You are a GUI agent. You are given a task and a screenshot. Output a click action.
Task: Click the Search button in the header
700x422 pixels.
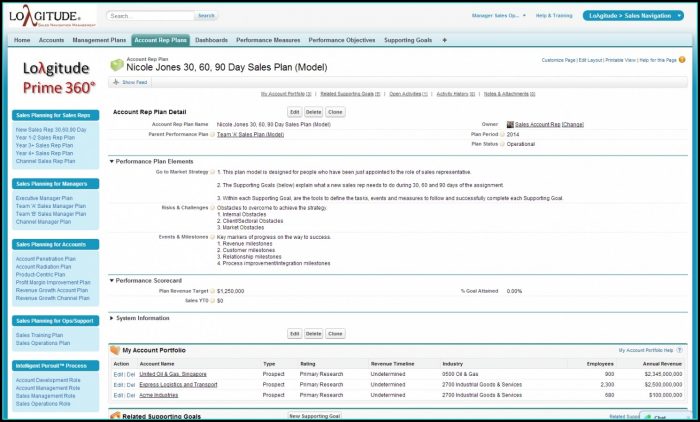tap(206, 16)
